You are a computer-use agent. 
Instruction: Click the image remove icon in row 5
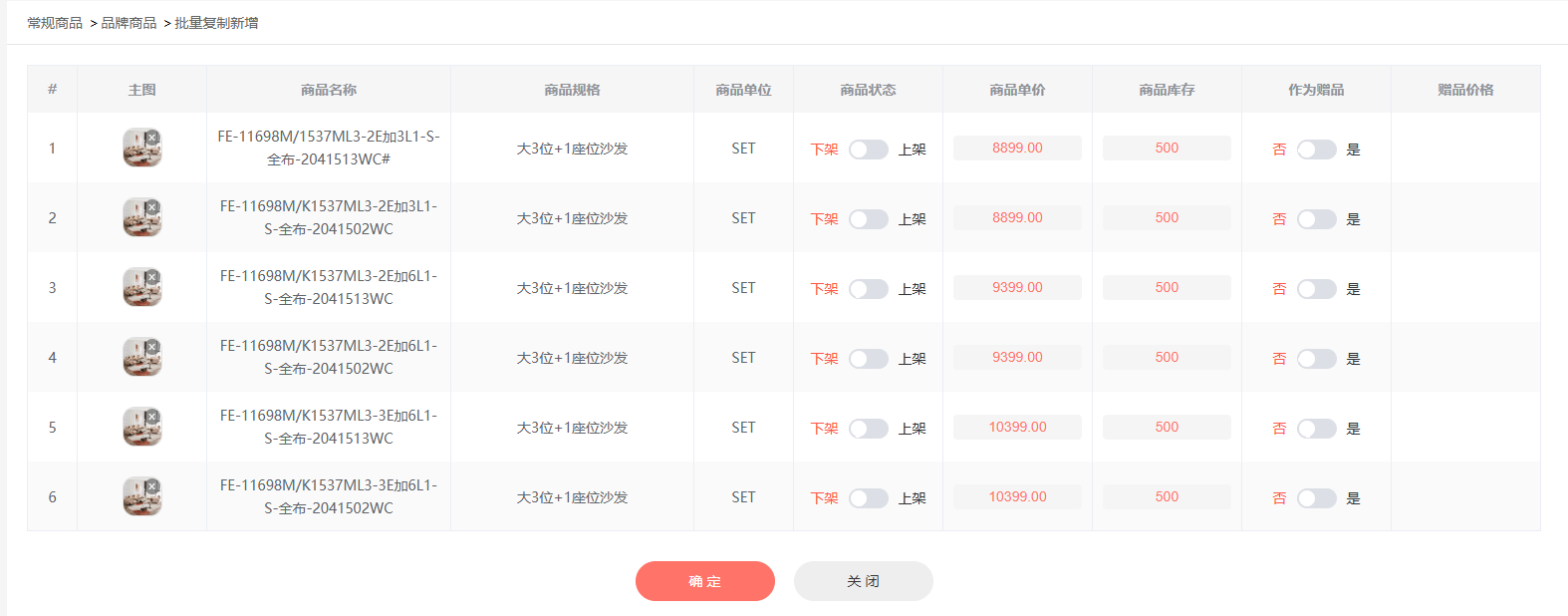[x=152, y=417]
